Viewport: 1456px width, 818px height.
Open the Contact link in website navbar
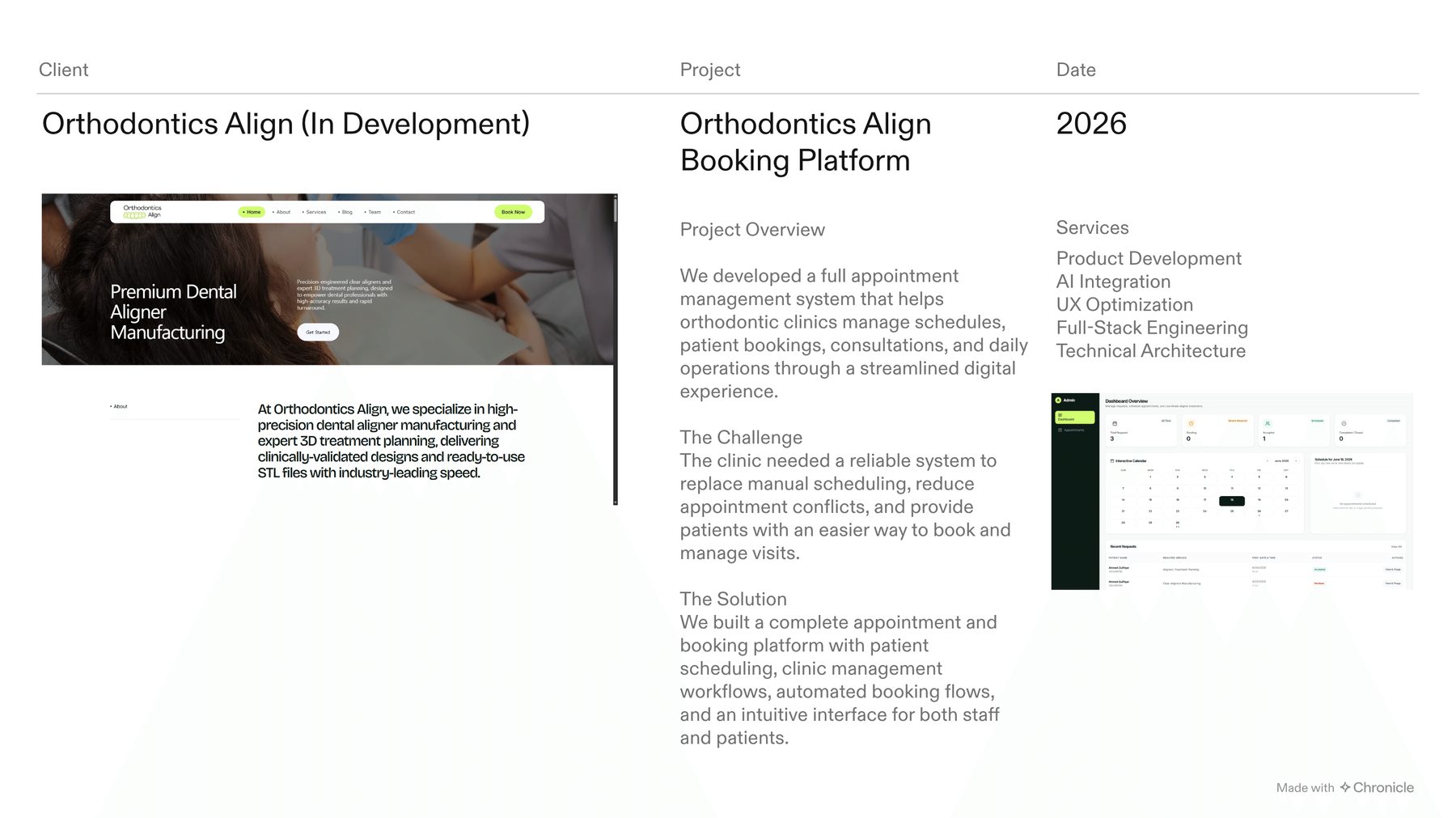[x=404, y=212]
